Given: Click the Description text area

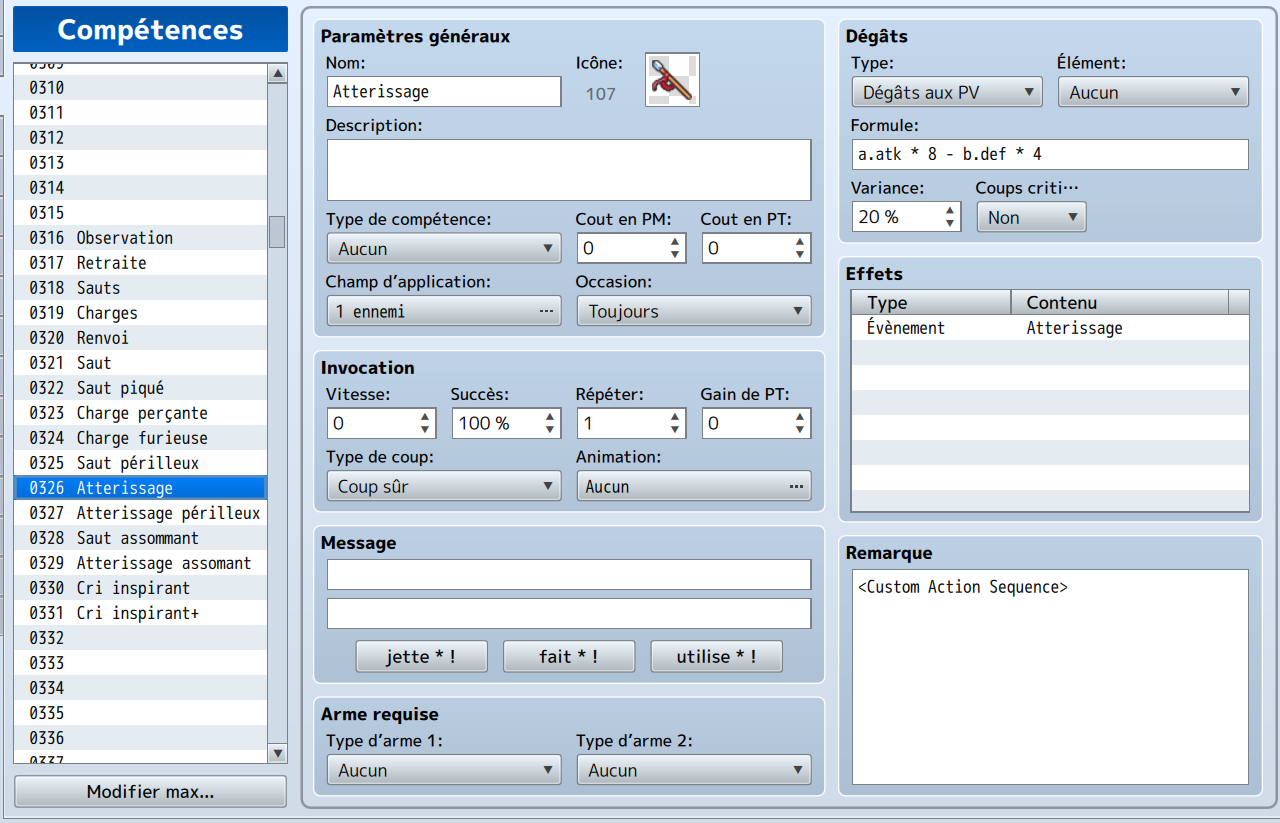Looking at the screenshot, I should pos(569,170).
